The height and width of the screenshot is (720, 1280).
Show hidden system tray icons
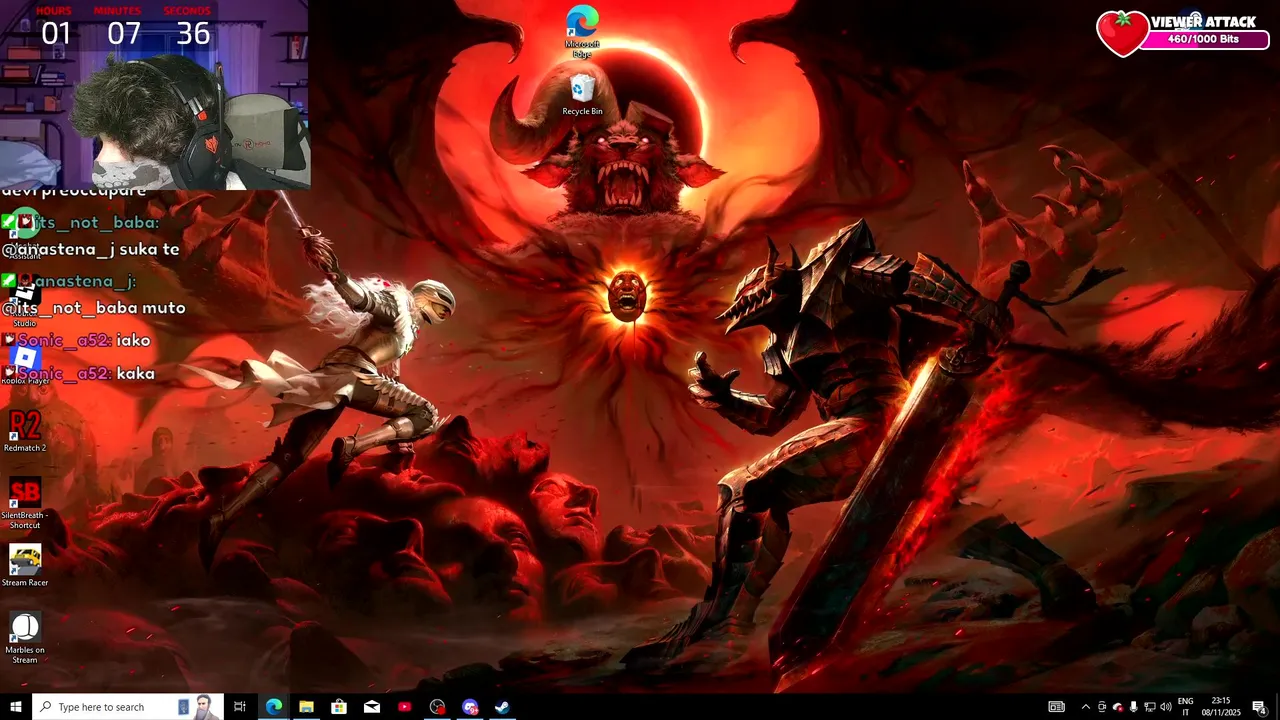click(1086, 707)
